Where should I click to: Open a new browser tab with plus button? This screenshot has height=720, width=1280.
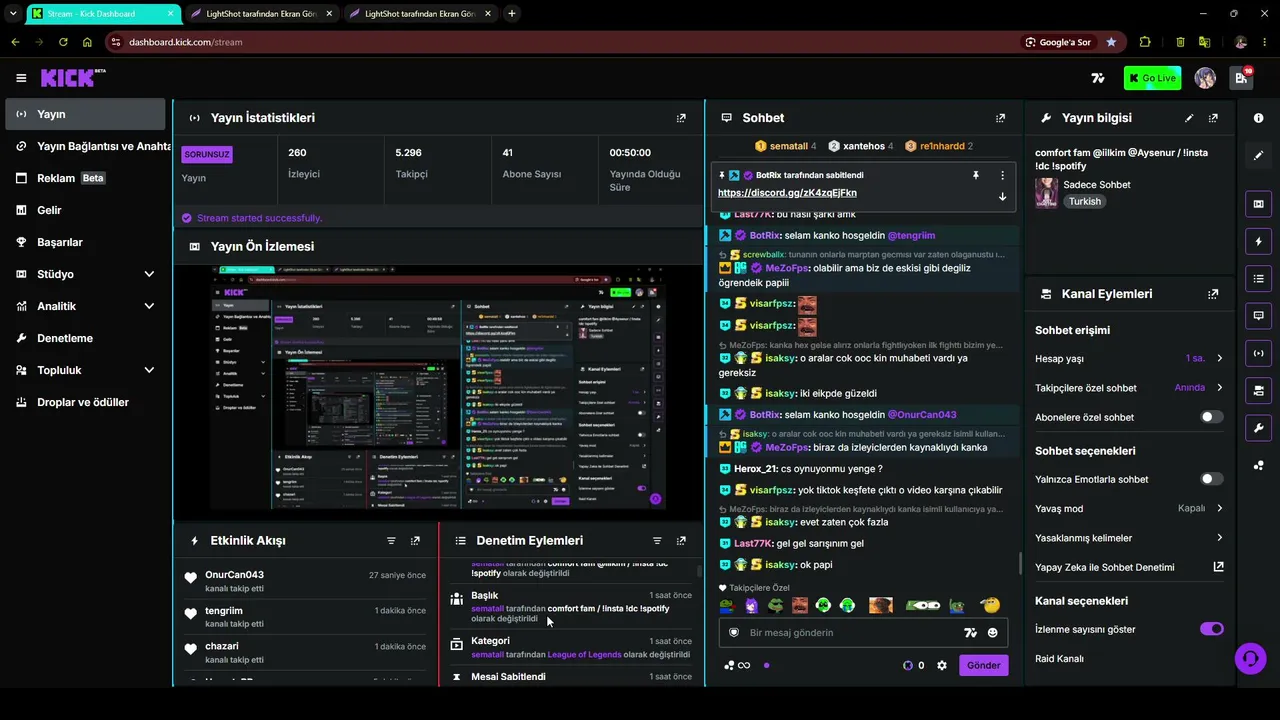coord(512,14)
